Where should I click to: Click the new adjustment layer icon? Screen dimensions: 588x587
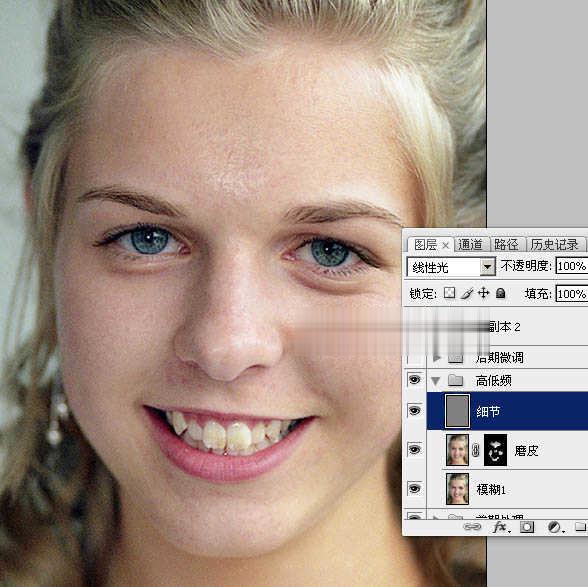pos(554,527)
